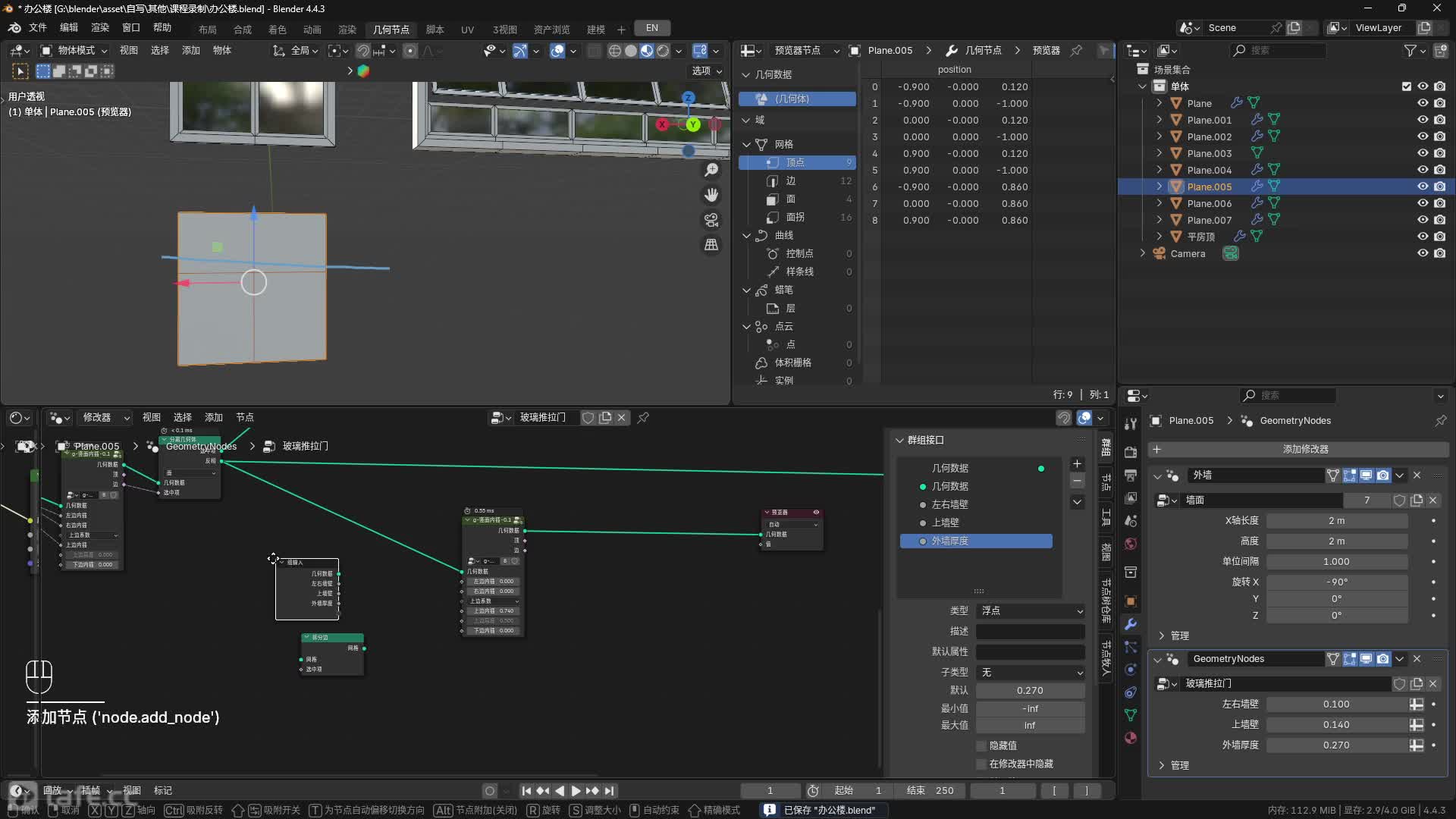Open the node editor 添加 menu
The width and height of the screenshot is (1456, 819).
point(214,418)
